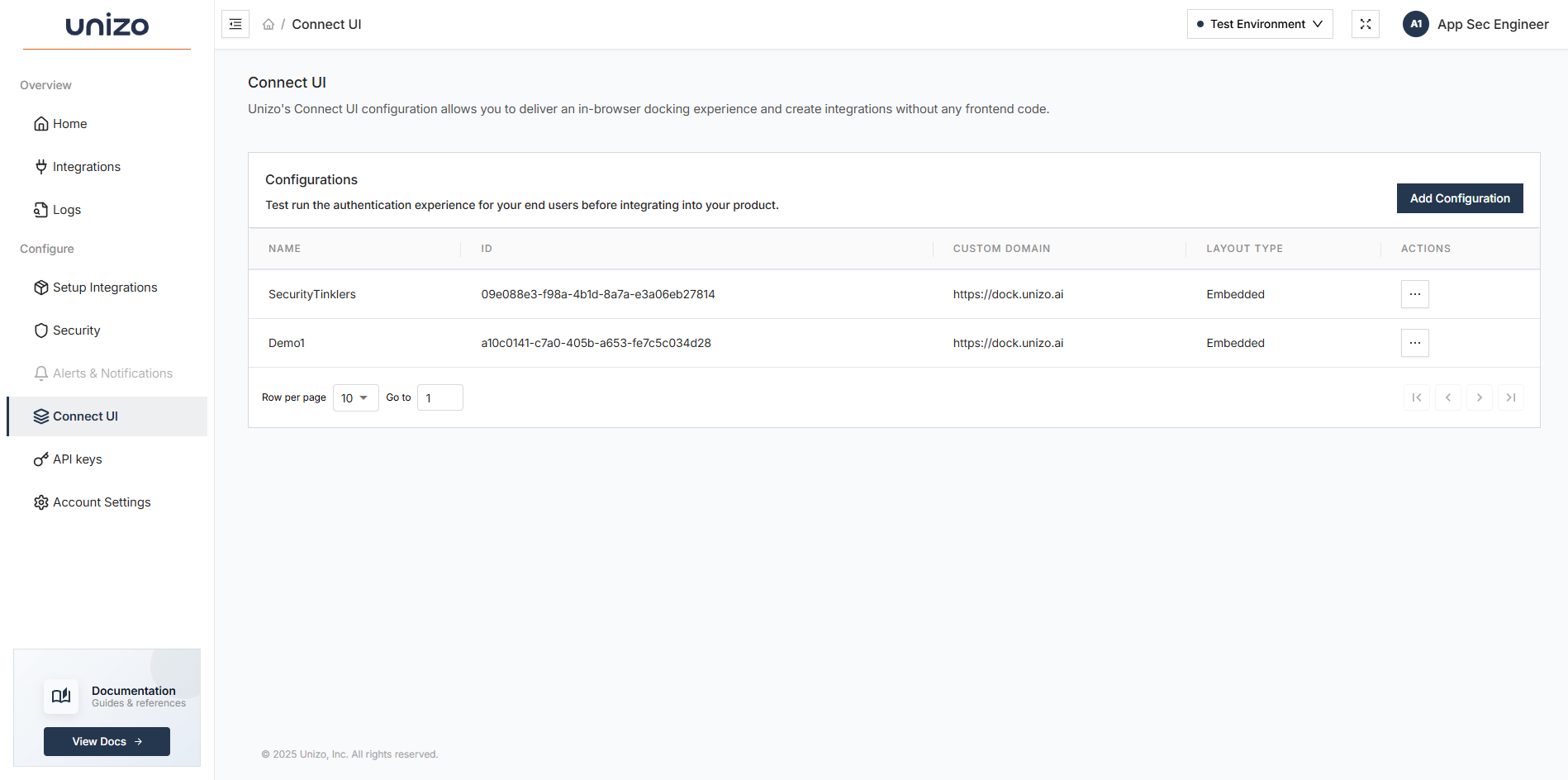Toggle the sidebar collapse menu icon
Viewport: 1568px width, 780px height.
click(x=235, y=24)
